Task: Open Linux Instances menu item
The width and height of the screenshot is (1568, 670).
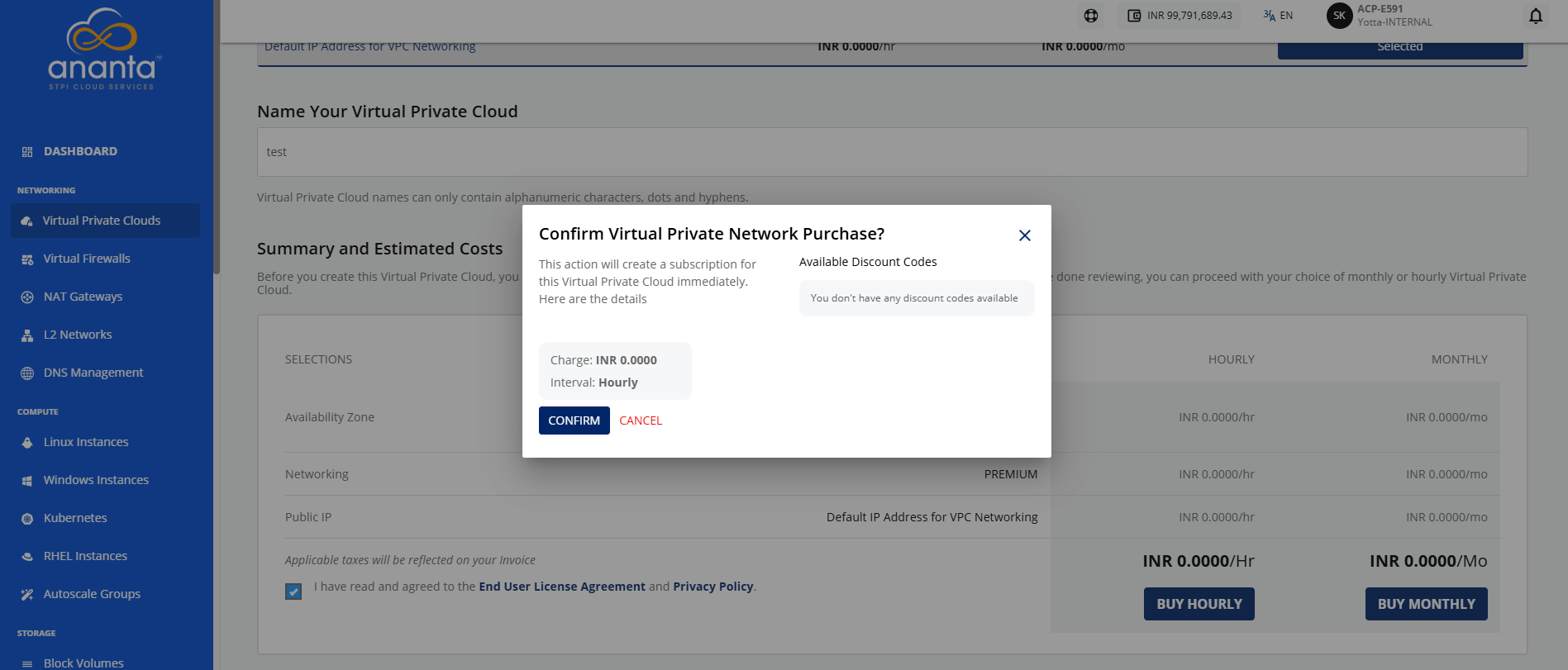Action: coord(86,442)
